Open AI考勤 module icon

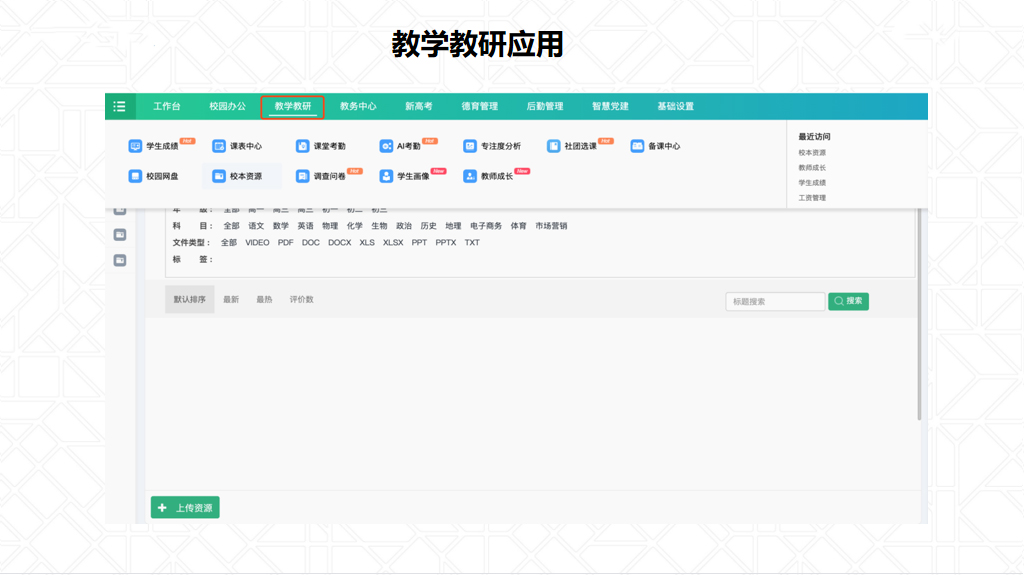[386, 146]
